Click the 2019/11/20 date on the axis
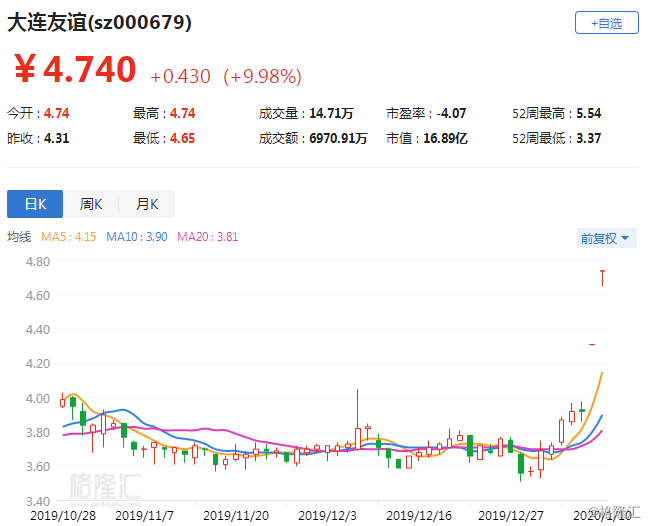Image resolution: width=648 pixels, height=526 pixels. click(236, 515)
